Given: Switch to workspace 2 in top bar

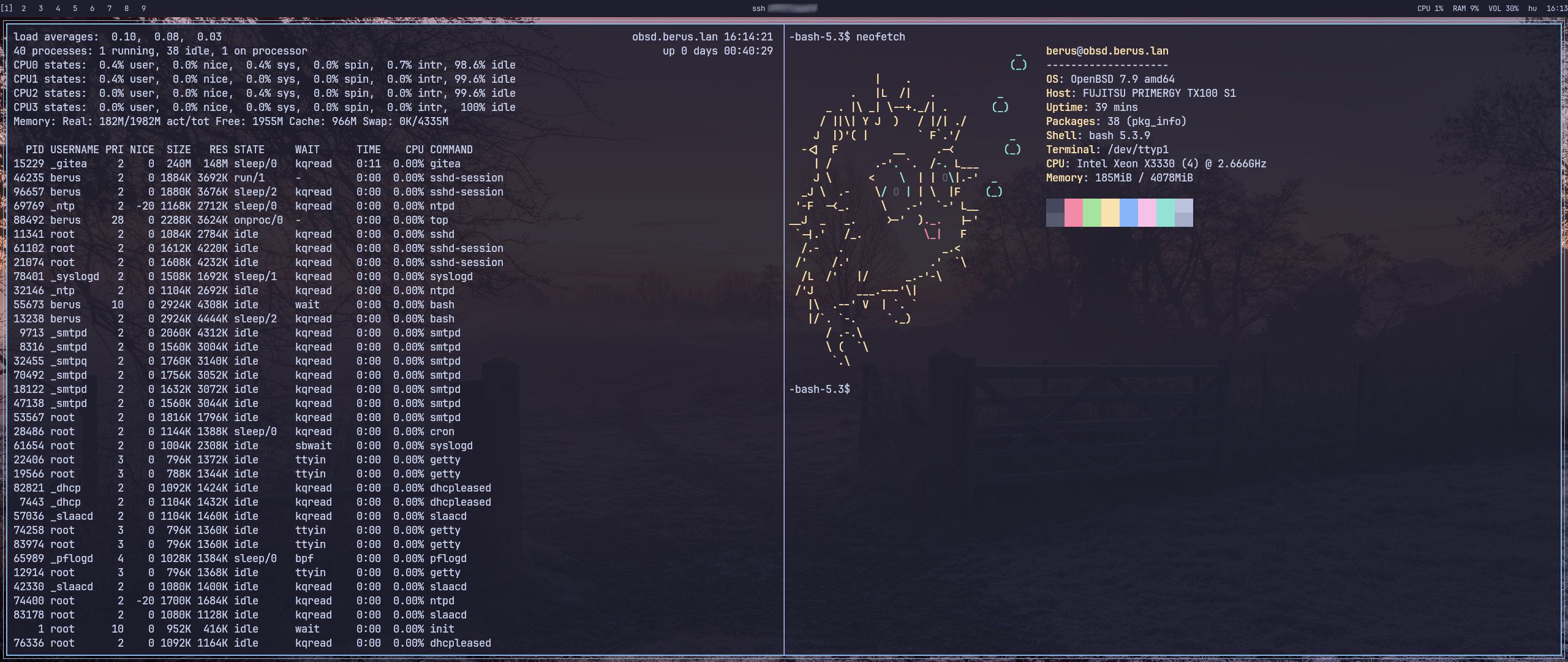Looking at the screenshot, I should point(23,9).
